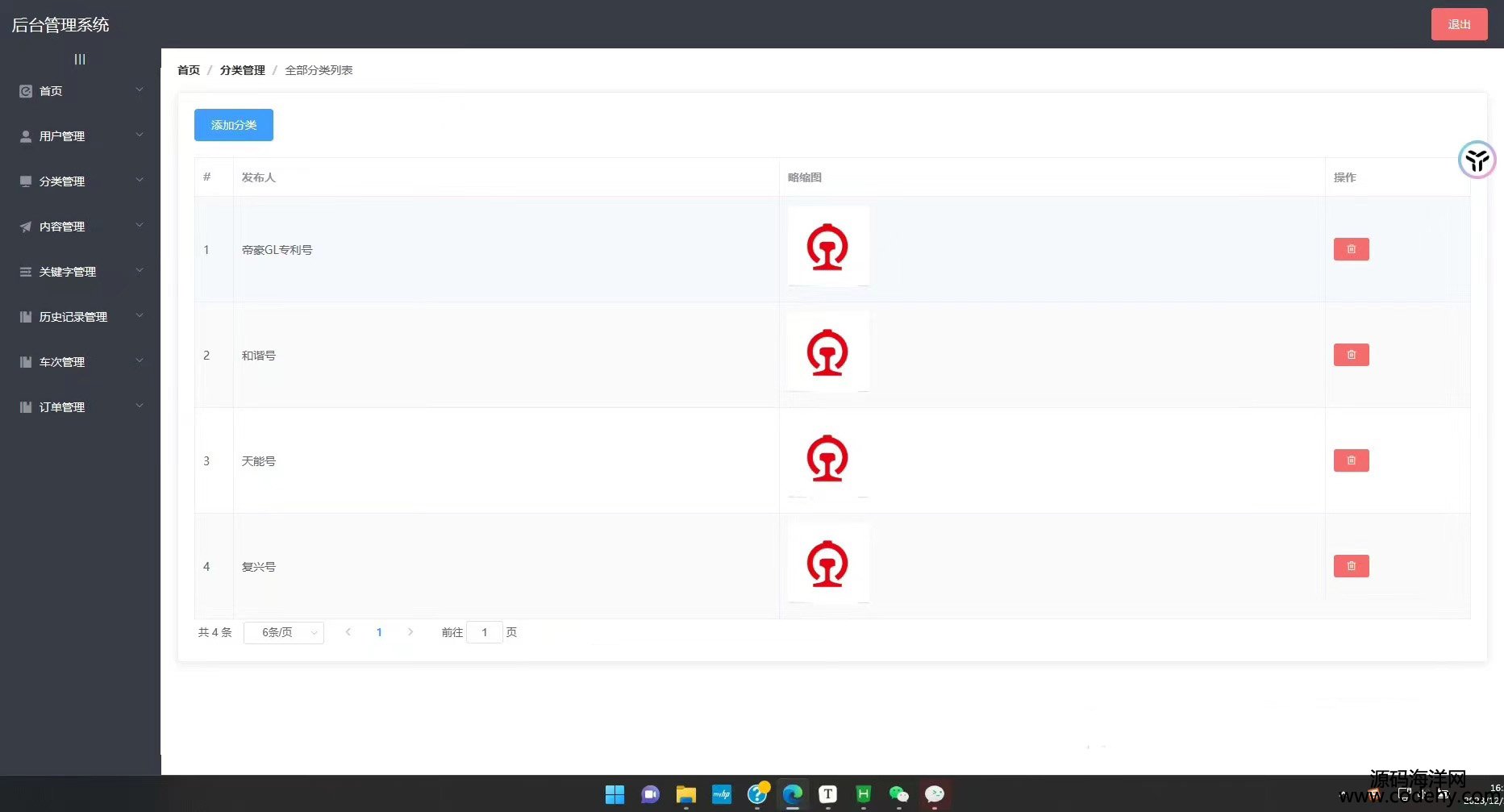Open the File Explorer taskbar icon
1504x812 pixels.
[686, 794]
